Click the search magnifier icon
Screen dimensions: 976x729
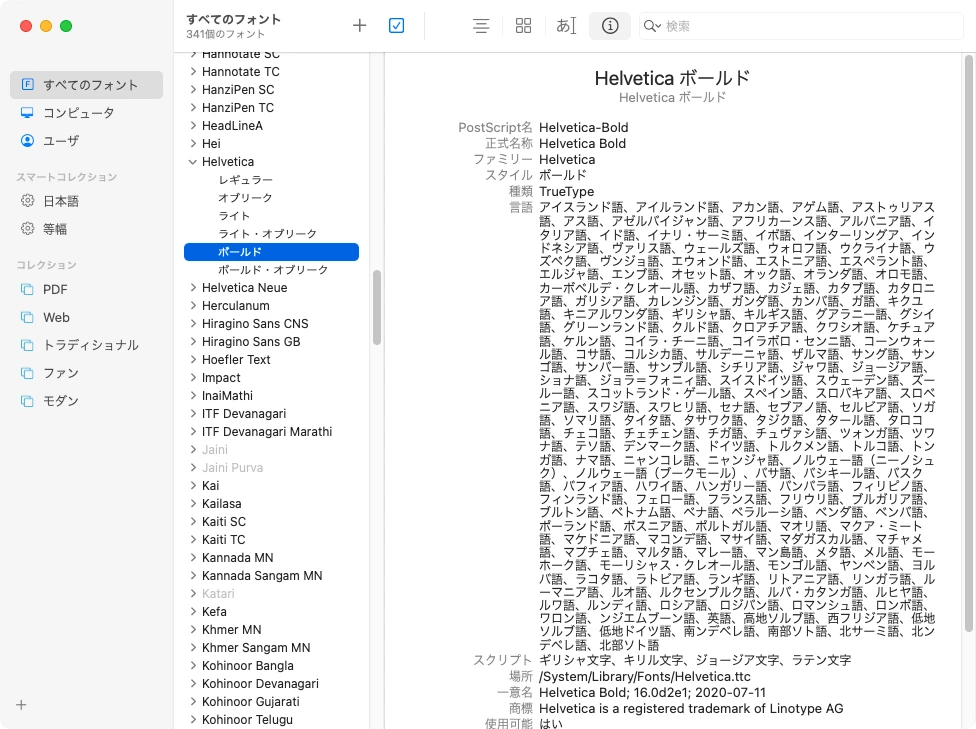pos(652,26)
